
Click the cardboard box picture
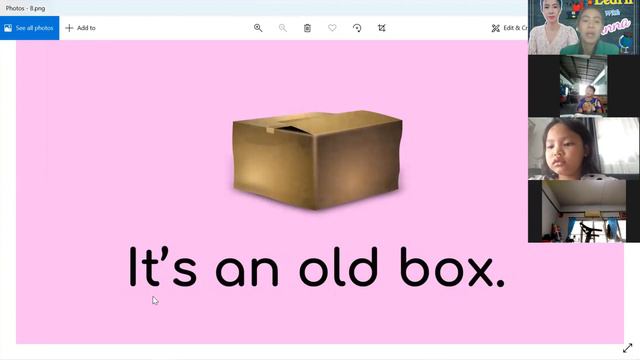coord(318,160)
